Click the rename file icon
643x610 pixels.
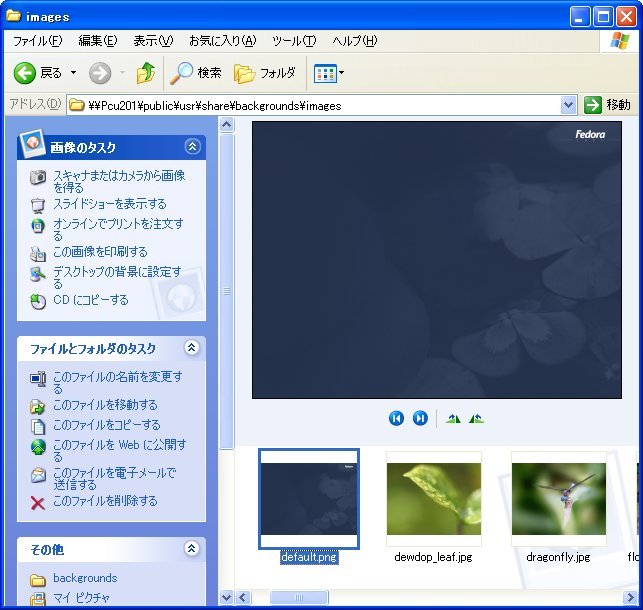click(38, 379)
